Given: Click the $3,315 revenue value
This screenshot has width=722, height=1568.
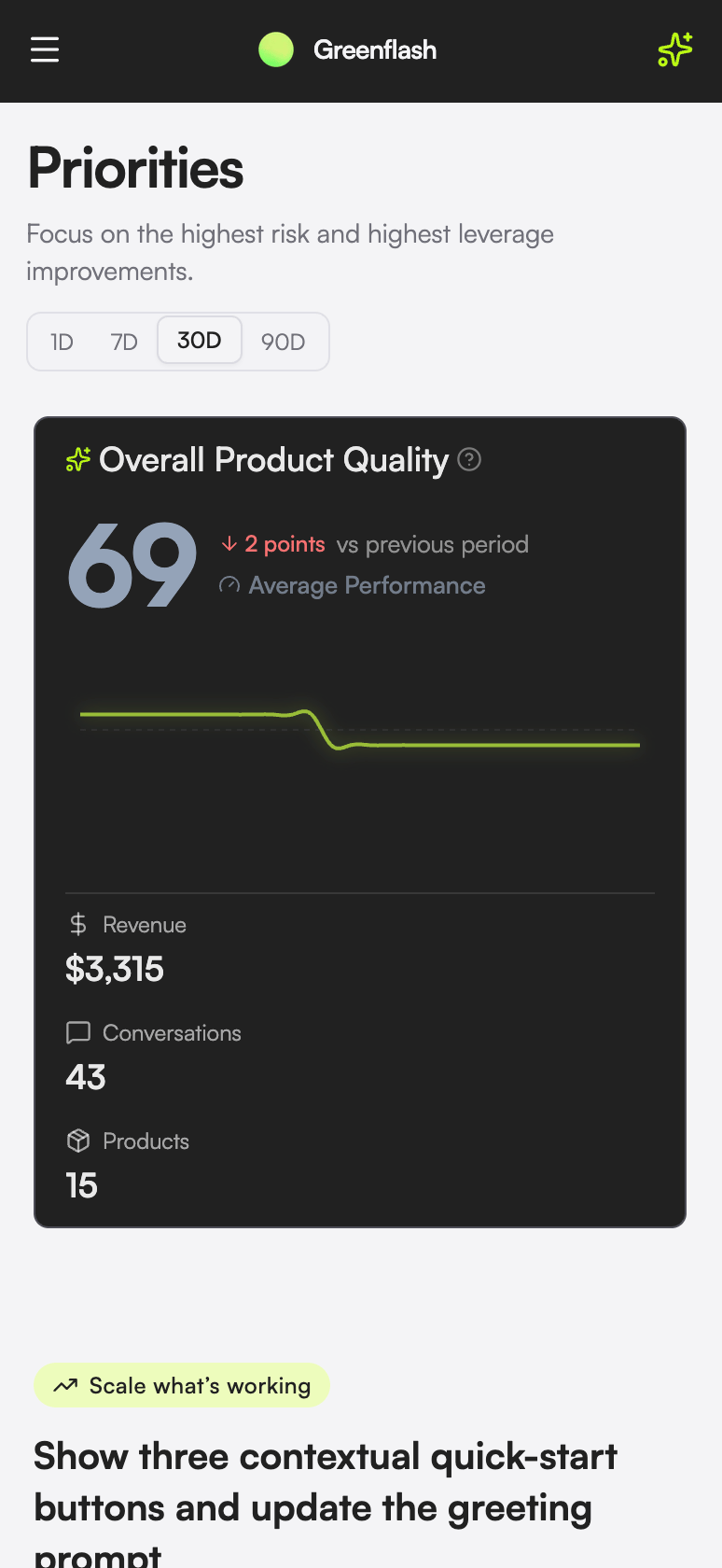Looking at the screenshot, I should [115, 969].
